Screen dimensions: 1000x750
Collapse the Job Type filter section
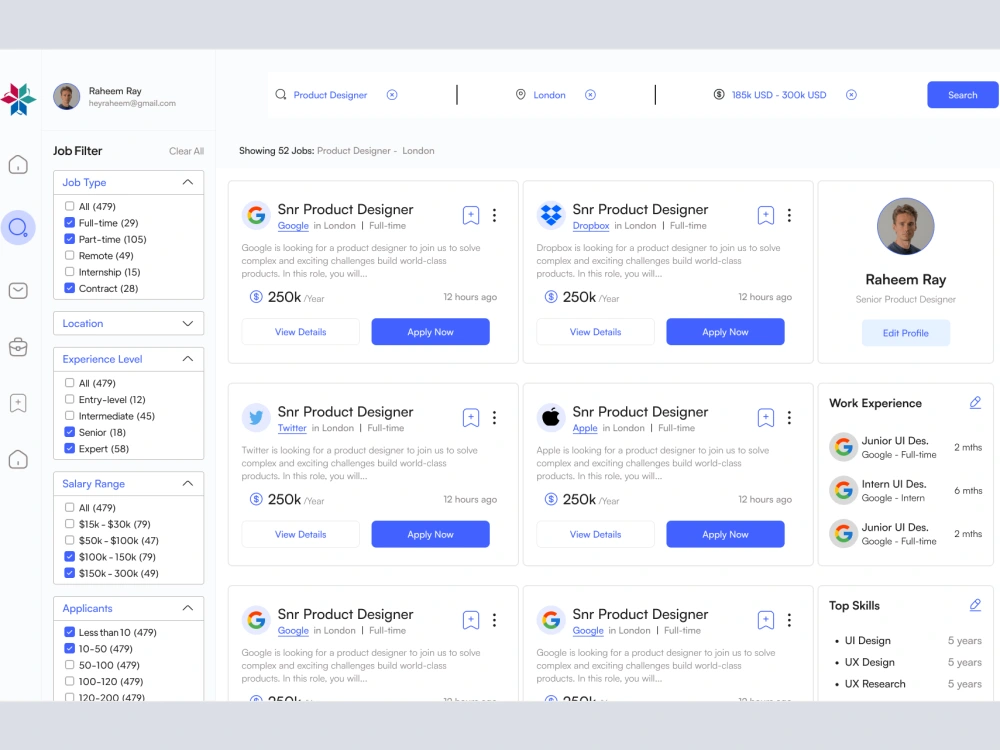[188, 182]
